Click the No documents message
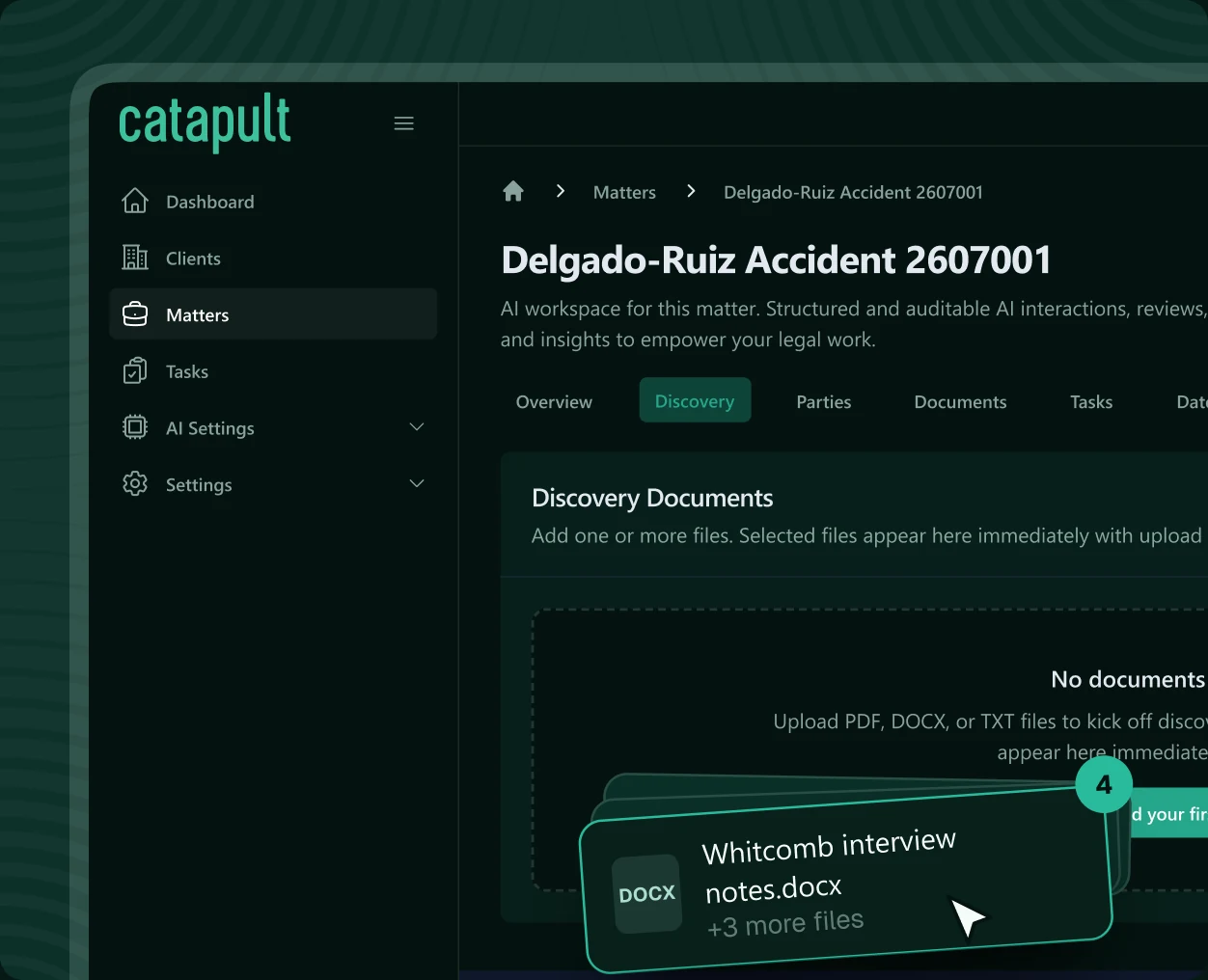 (1128, 679)
